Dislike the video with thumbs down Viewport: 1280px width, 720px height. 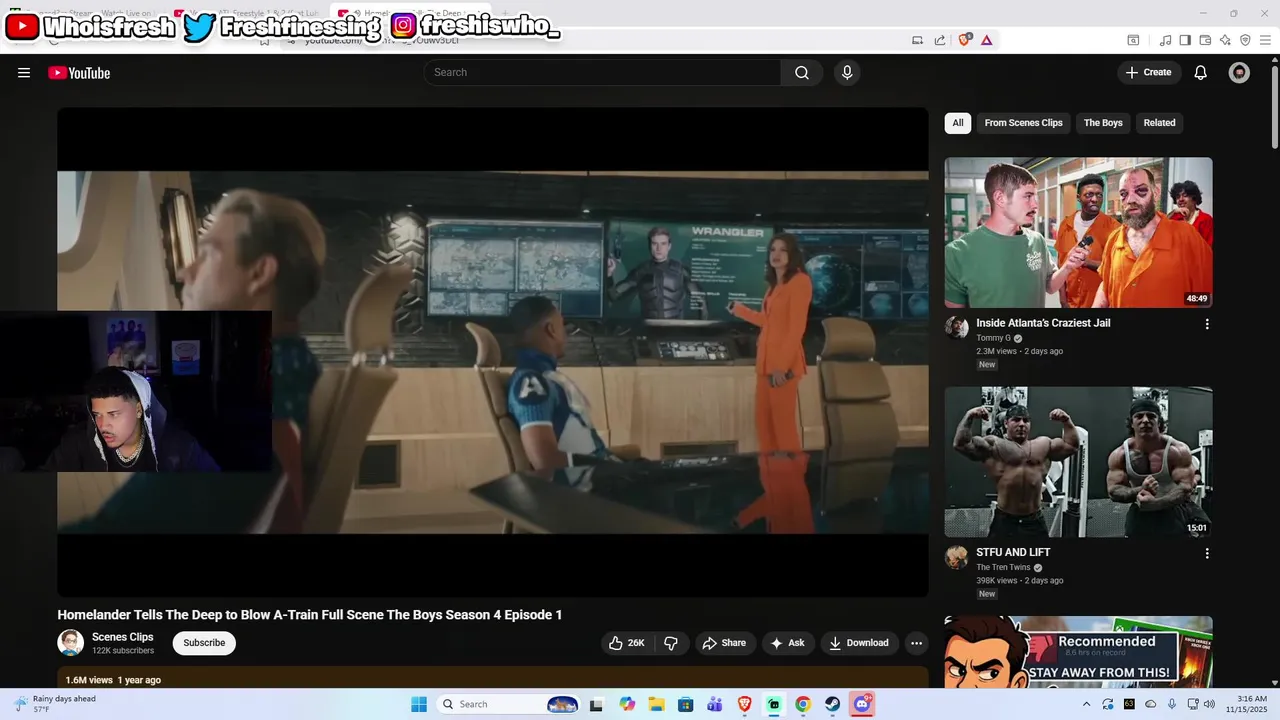671,643
